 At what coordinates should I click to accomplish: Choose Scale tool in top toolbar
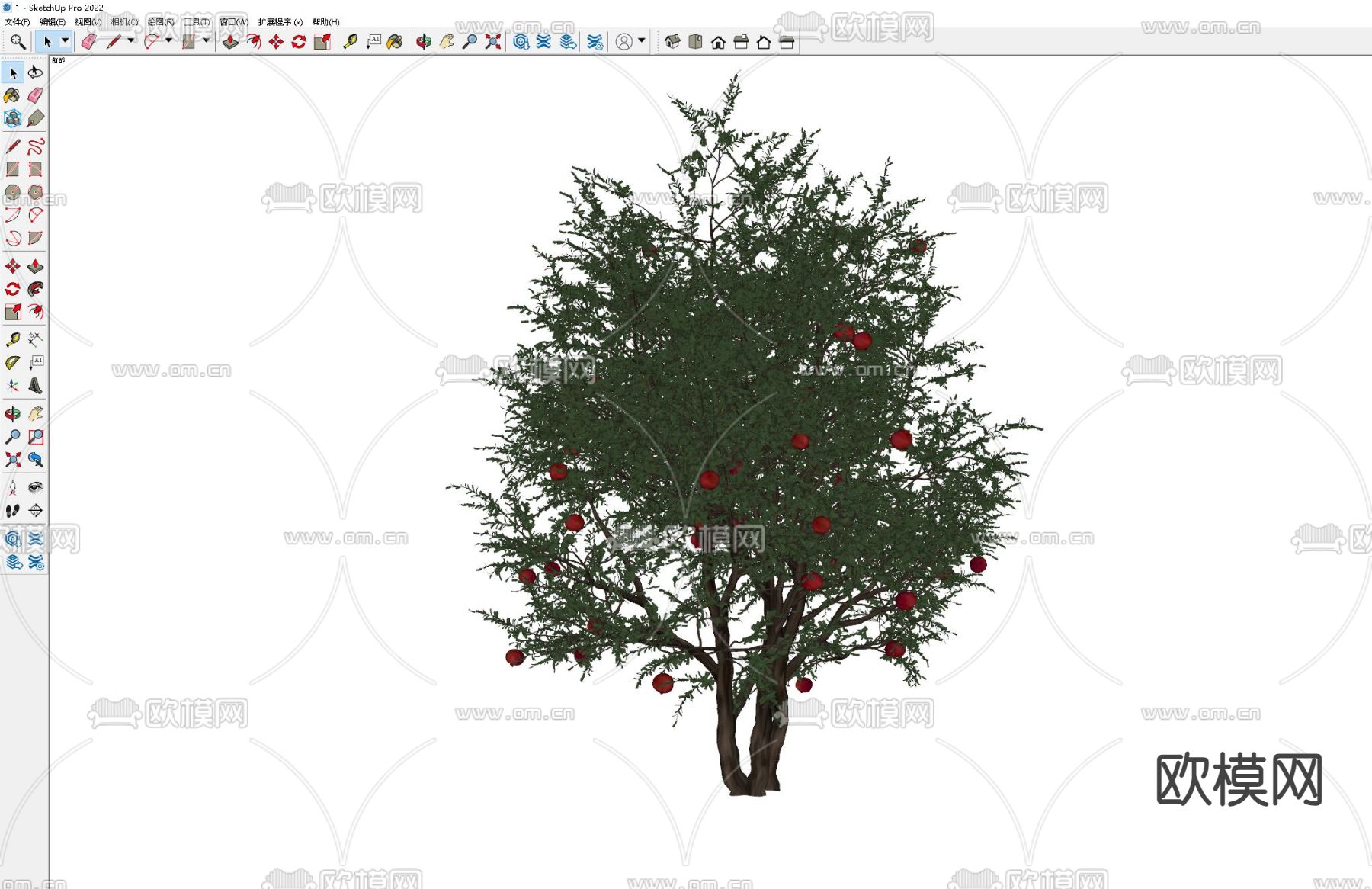322,42
